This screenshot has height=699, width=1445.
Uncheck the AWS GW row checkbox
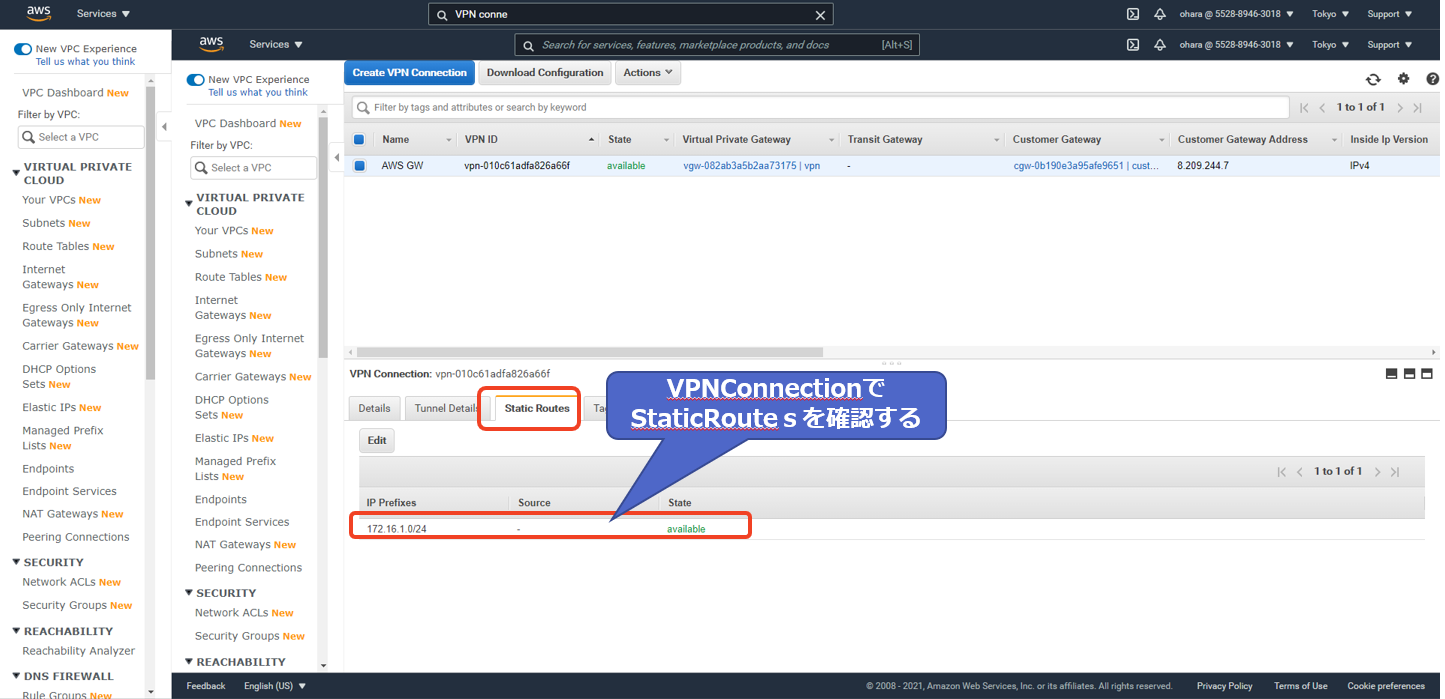pyautogui.click(x=359, y=166)
